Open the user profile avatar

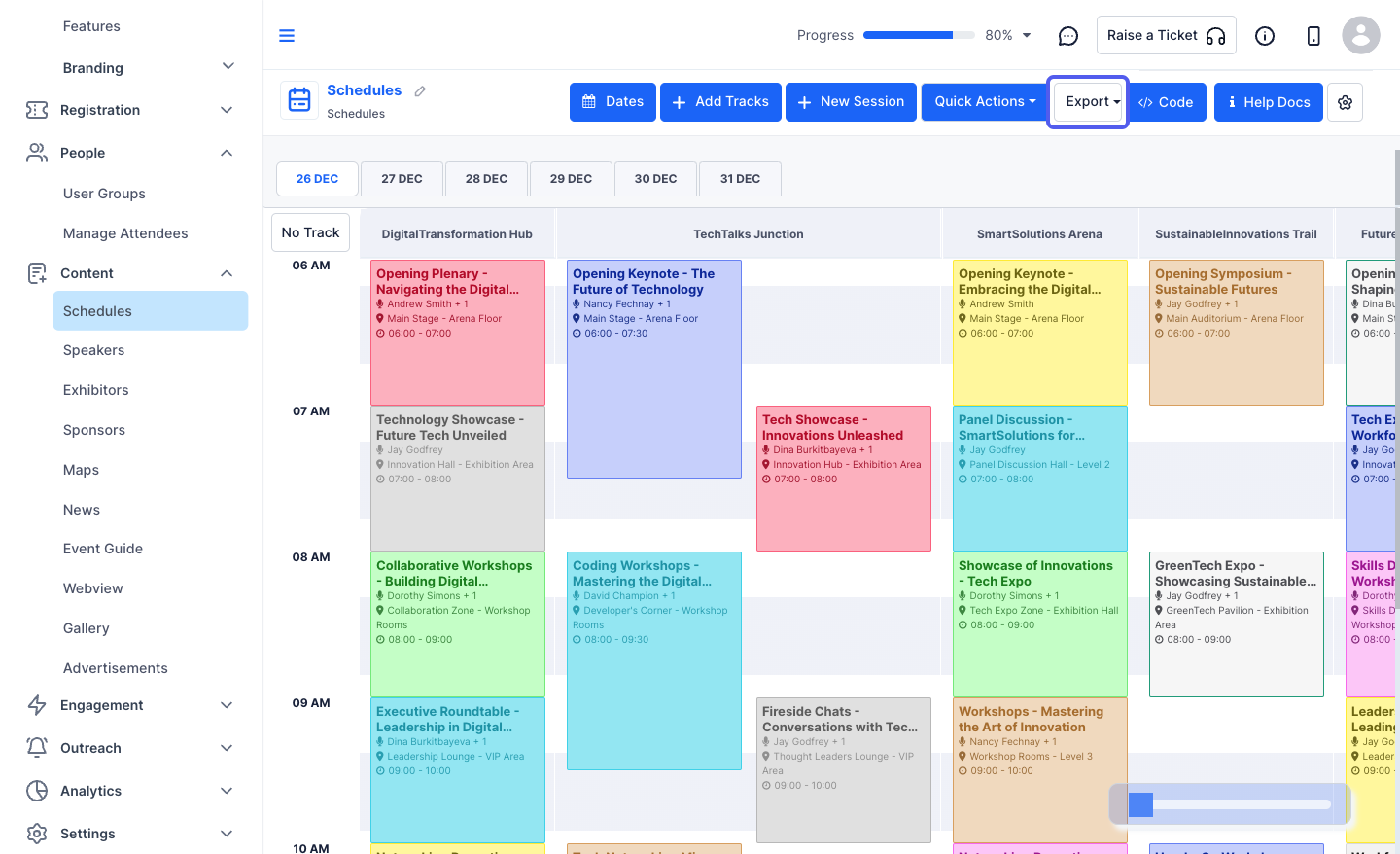pos(1361,35)
